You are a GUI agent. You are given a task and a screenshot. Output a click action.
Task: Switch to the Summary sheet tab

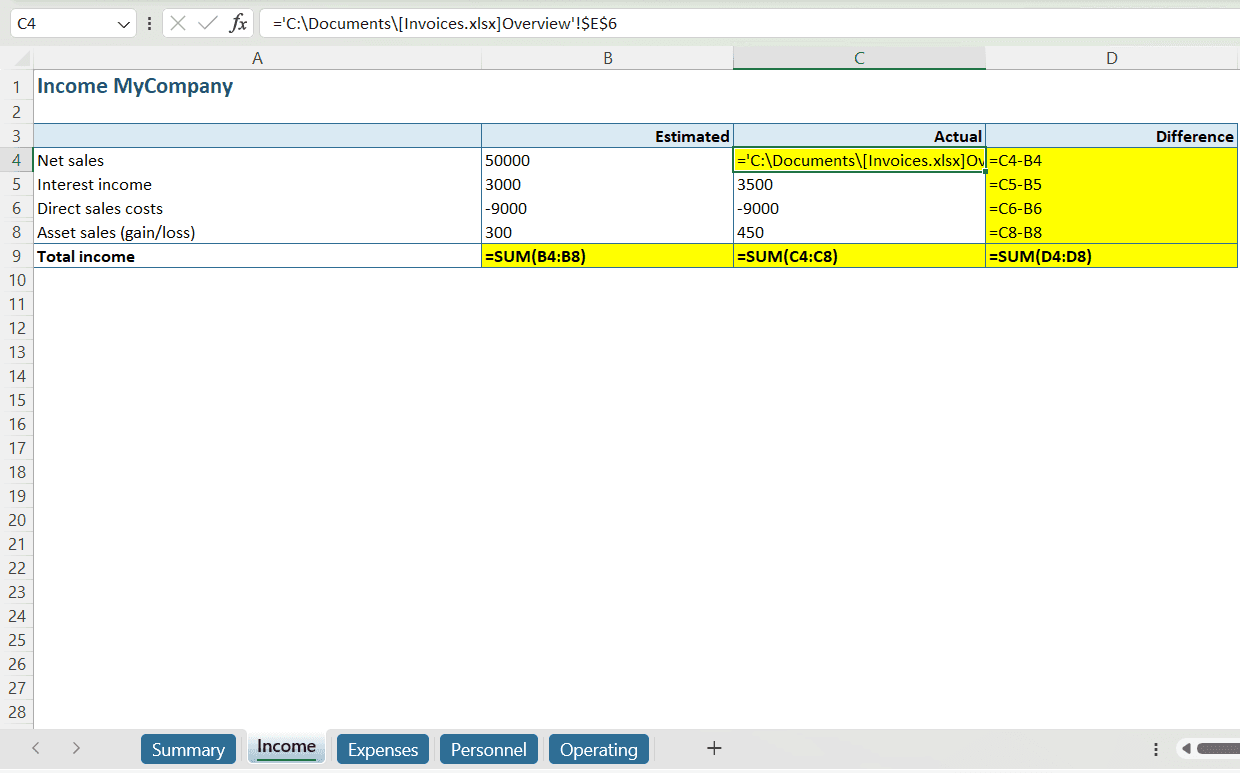(x=188, y=749)
